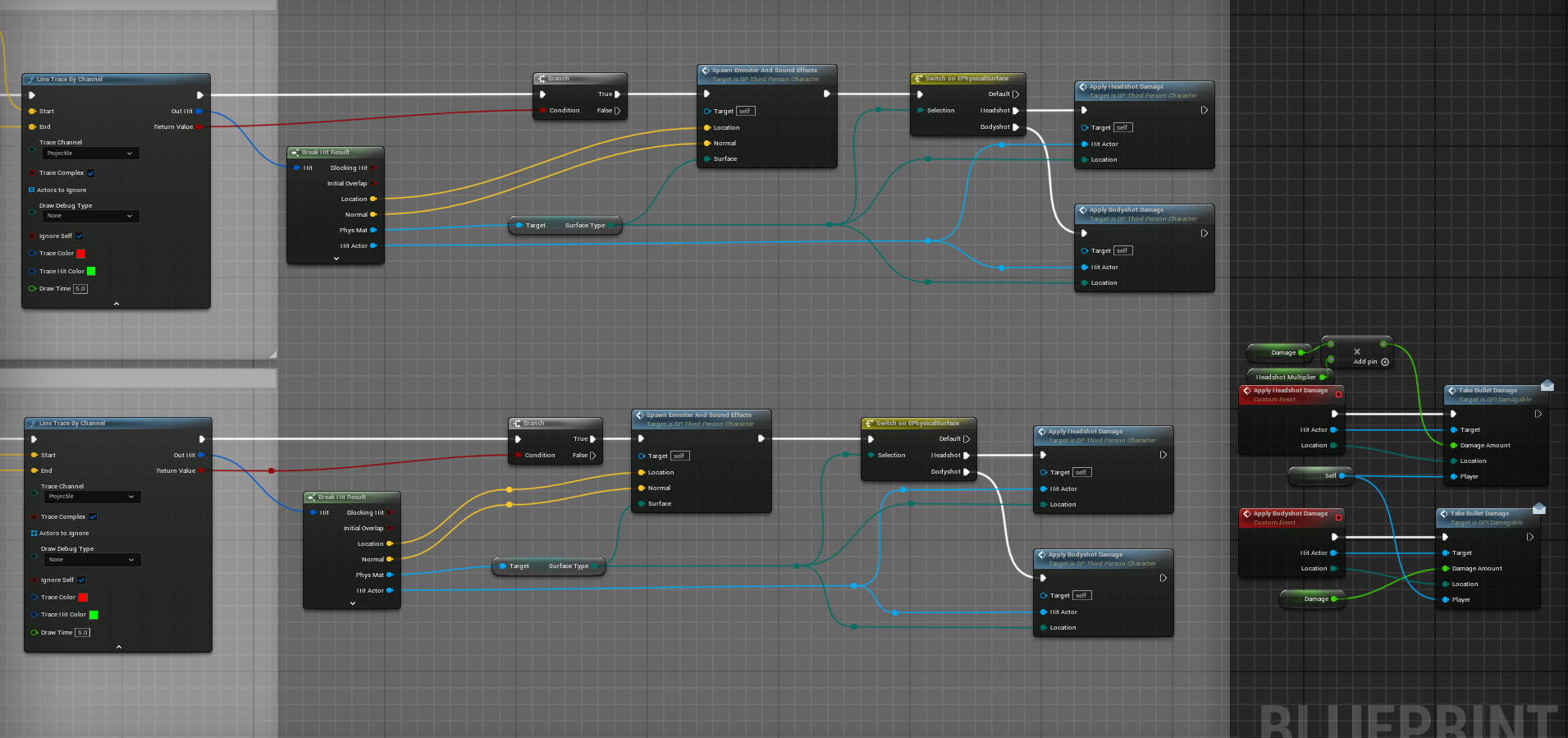Viewport: 1568px width, 738px height.
Task: Click the Out Hit pin on the lower Line Trace node
Action: [x=201, y=455]
